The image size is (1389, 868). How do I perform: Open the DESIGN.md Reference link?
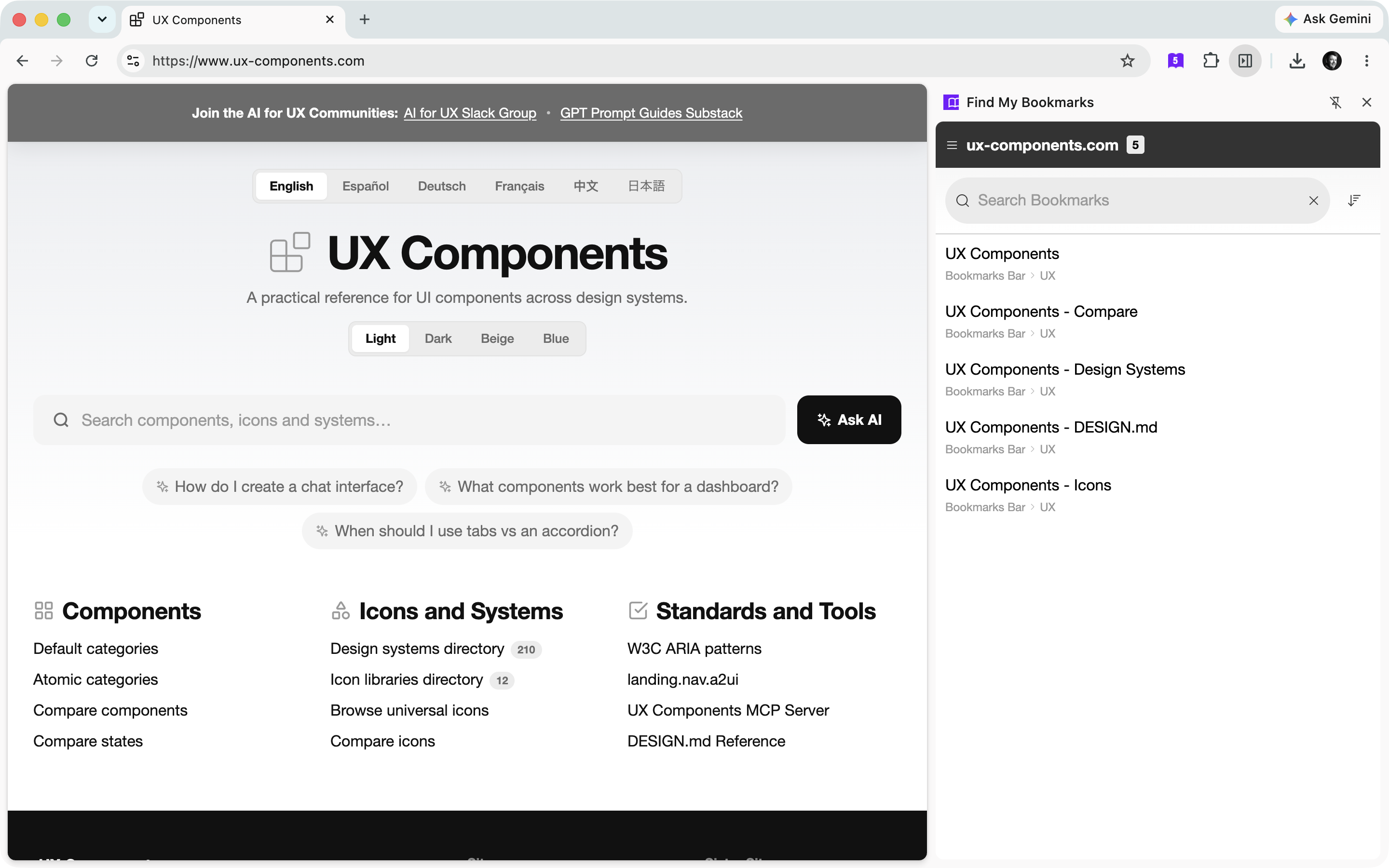coord(707,742)
